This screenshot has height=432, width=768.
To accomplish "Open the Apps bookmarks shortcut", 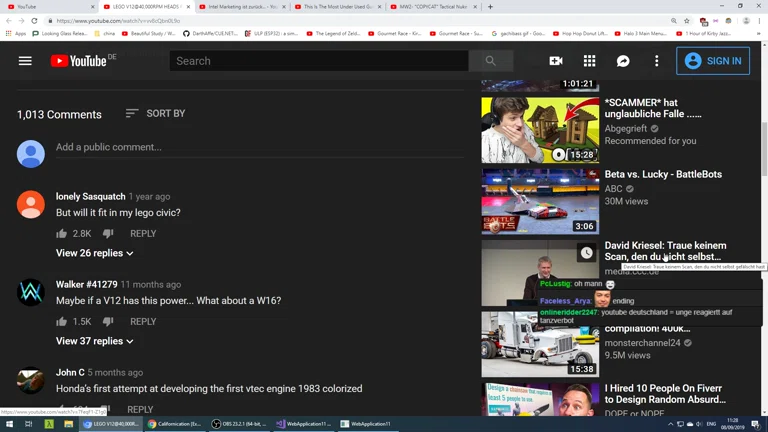I will pos(16,33).
